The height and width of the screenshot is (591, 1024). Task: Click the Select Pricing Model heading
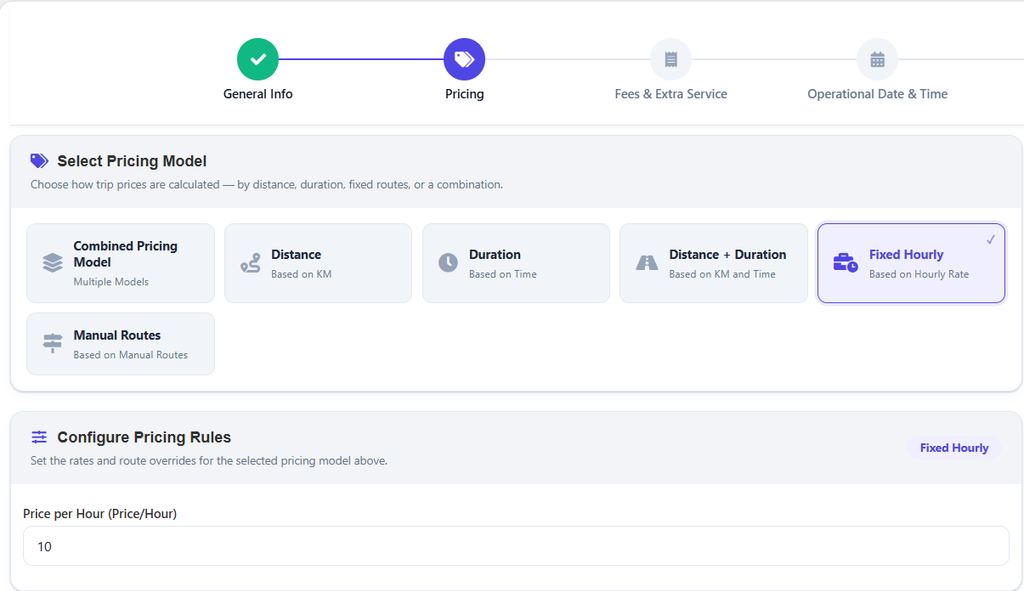pos(132,161)
